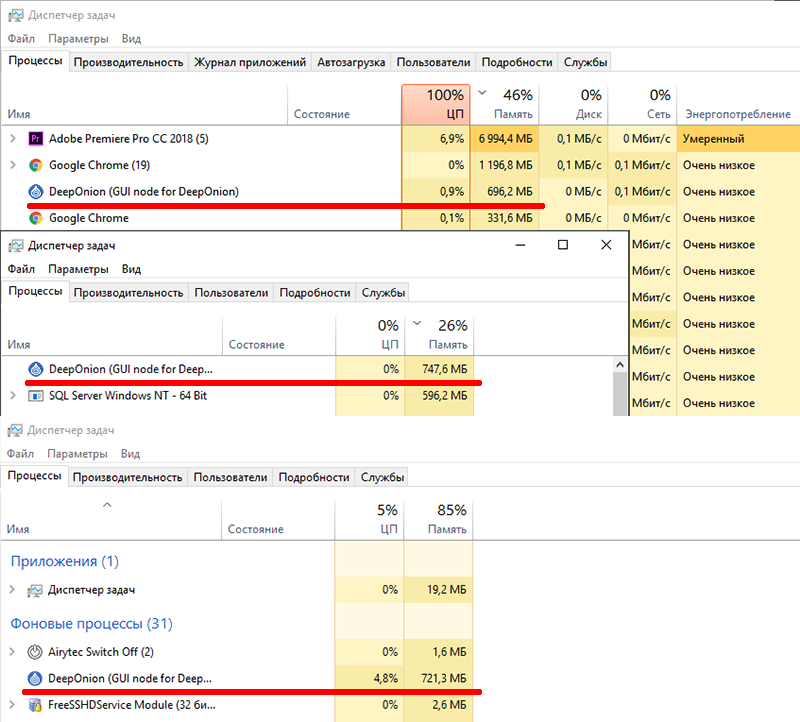Click title bar icon of the 85% Память window
The width and height of the screenshot is (800, 722).
(14, 430)
